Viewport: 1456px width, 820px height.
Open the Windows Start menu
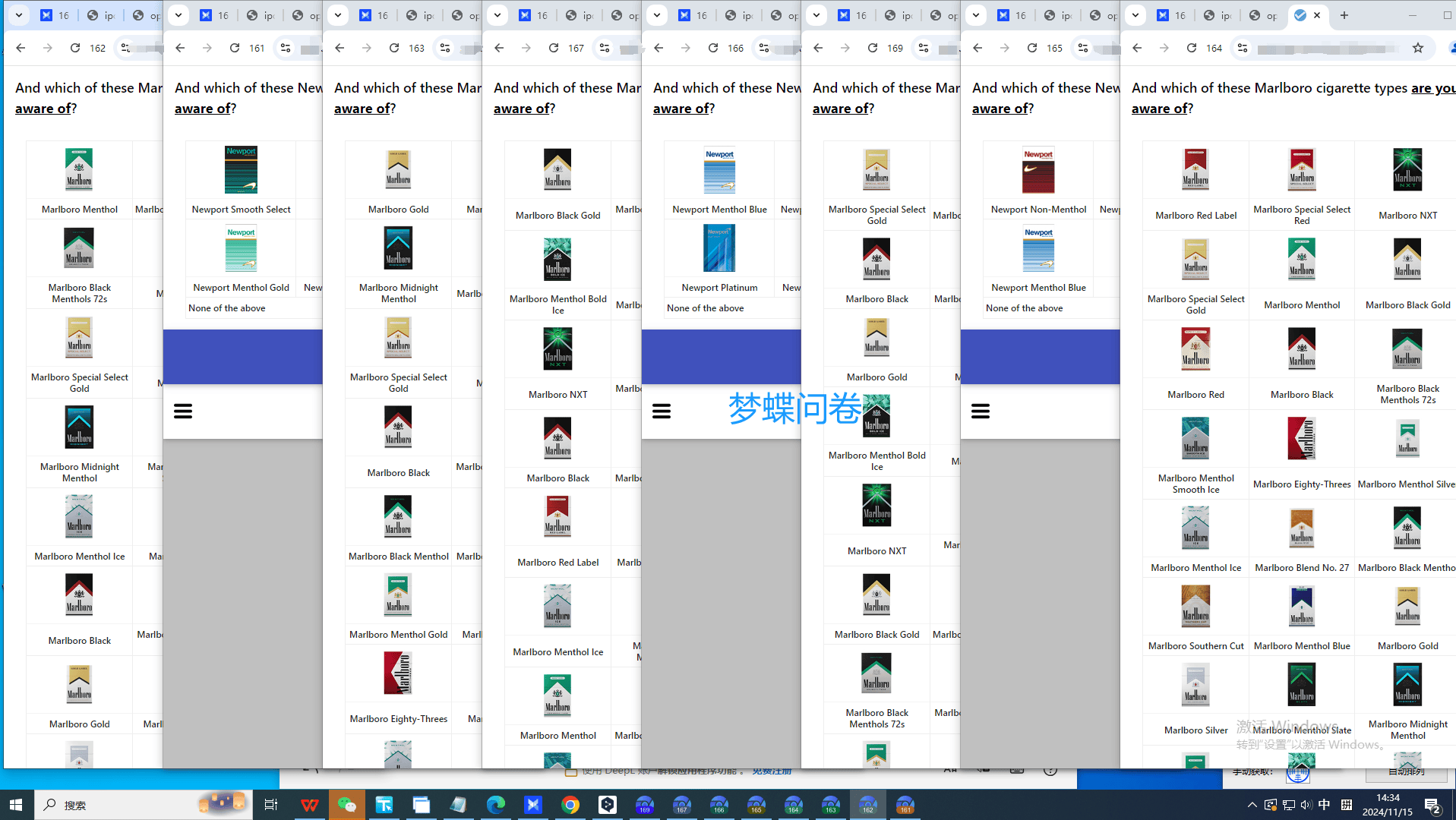click(x=16, y=805)
